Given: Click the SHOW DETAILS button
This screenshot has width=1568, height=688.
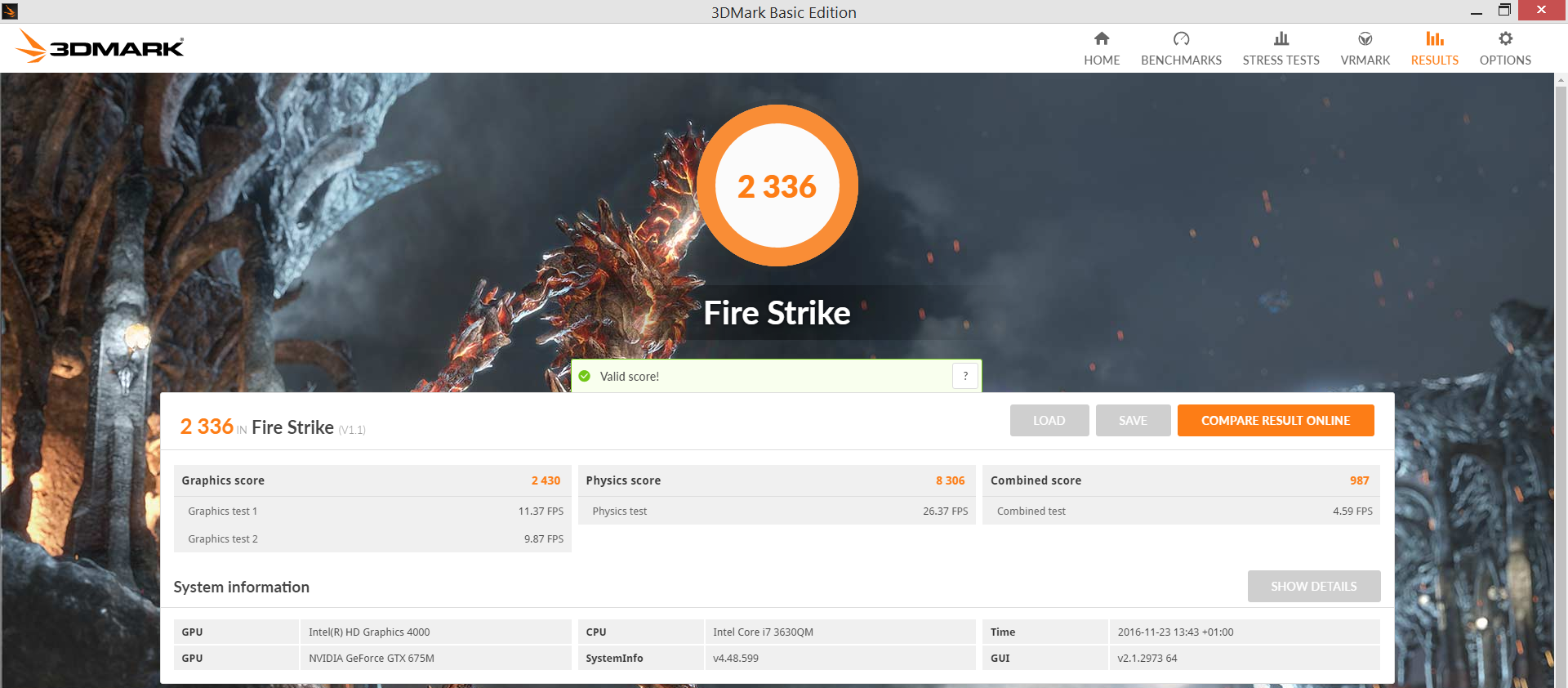Looking at the screenshot, I should pos(1314,586).
